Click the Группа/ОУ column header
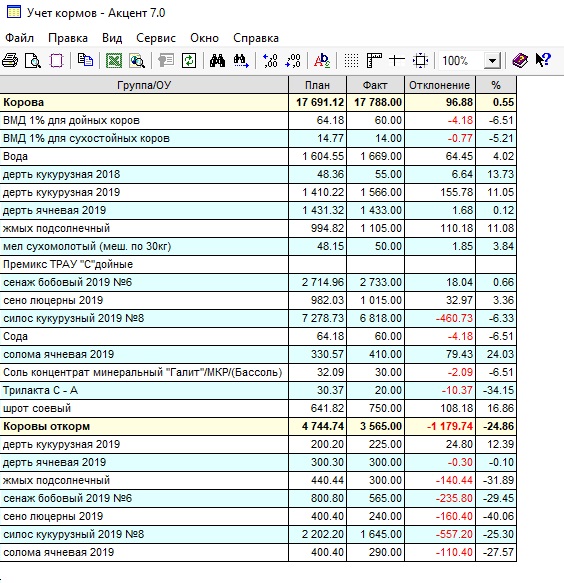Screen dimensions: 564x583 pos(144,85)
